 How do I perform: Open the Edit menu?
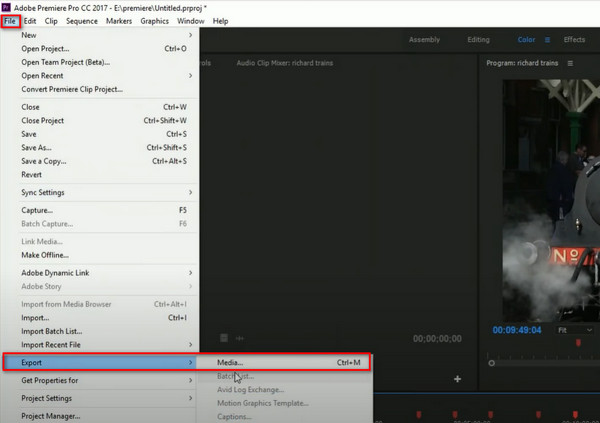(x=30, y=21)
